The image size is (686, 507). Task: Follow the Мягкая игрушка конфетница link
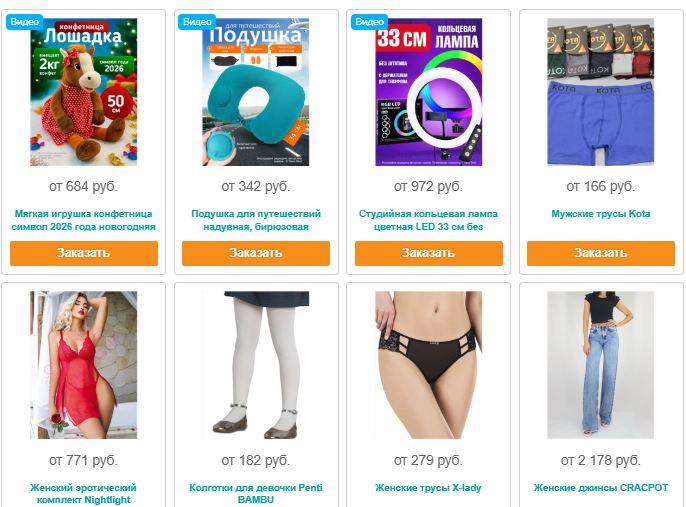click(84, 220)
